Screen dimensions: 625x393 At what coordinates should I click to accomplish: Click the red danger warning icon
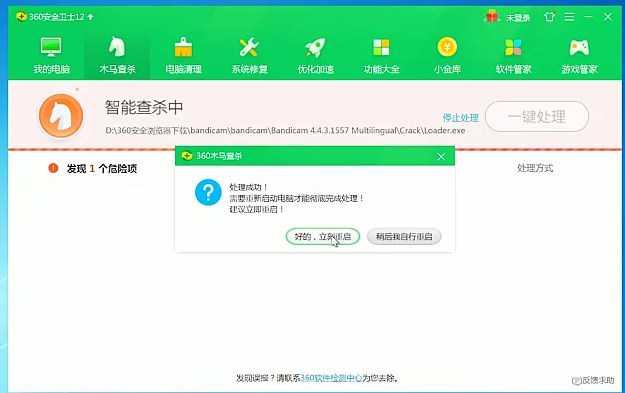(53, 168)
